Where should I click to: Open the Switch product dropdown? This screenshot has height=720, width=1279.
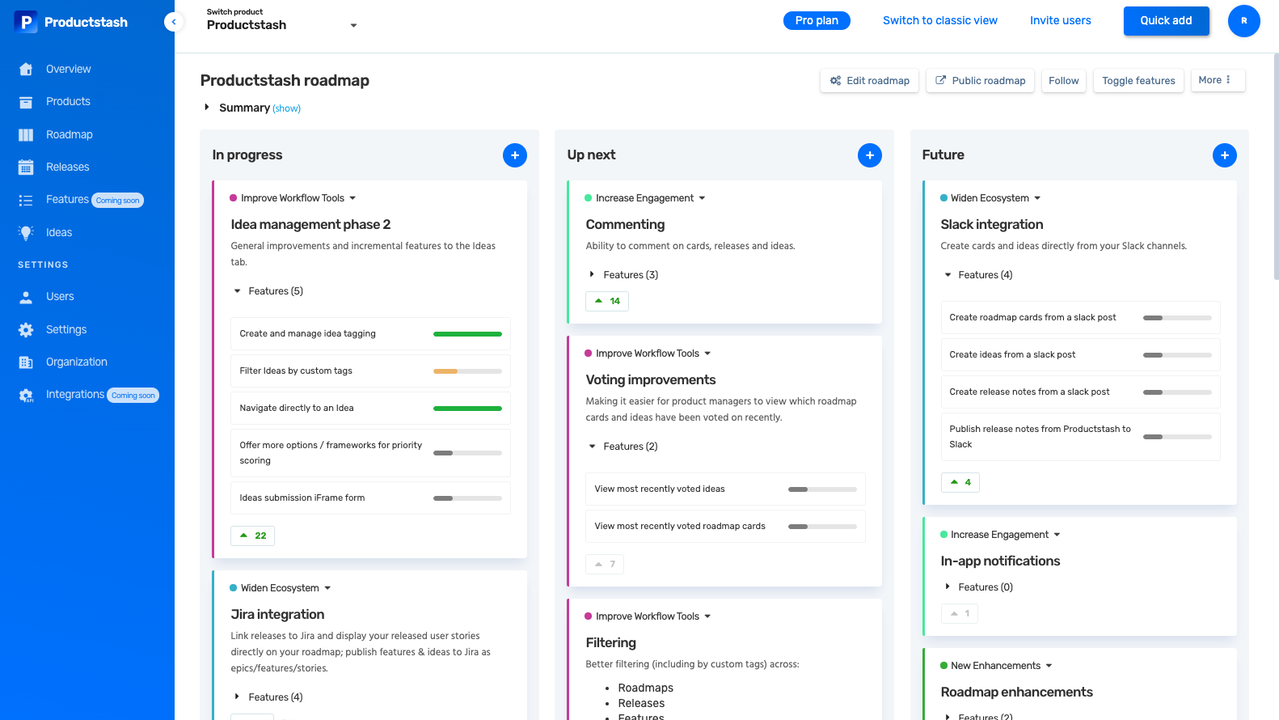coord(353,26)
